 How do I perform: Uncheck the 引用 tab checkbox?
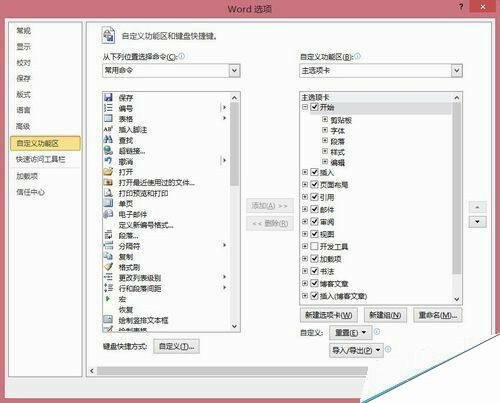314,197
